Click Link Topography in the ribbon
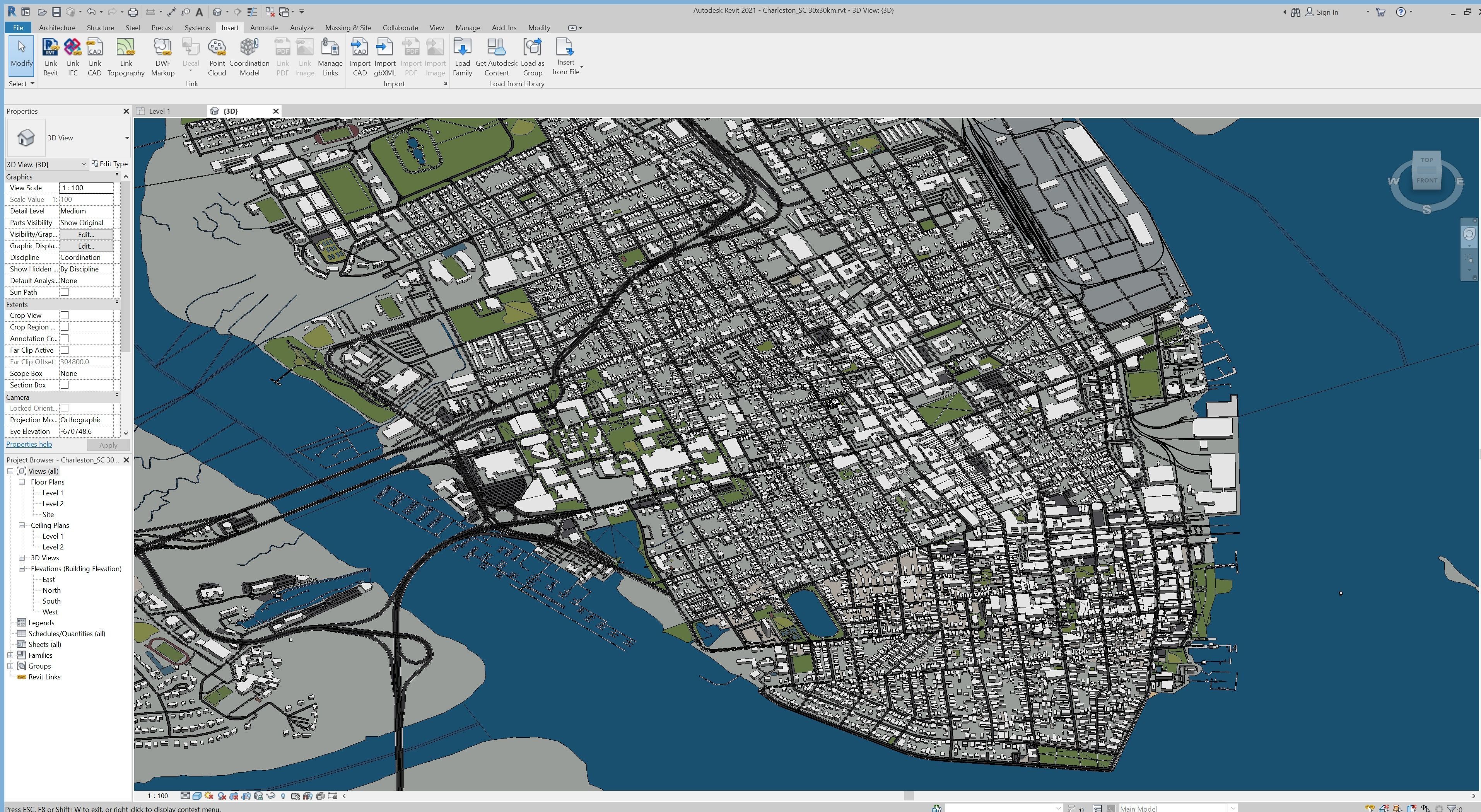1481x812 pixels. 125,57
